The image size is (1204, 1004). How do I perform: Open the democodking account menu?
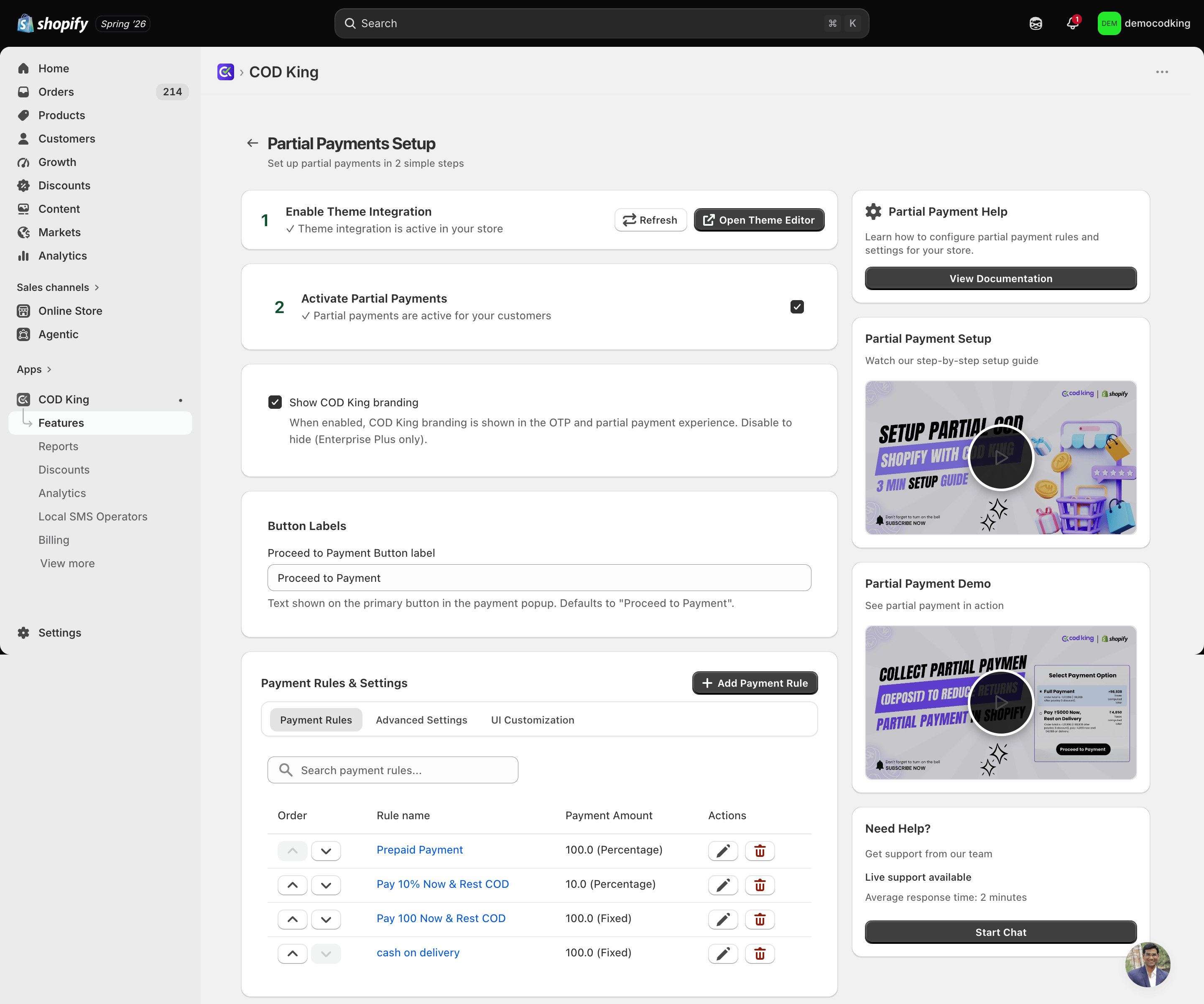(x=1143, y=23)
